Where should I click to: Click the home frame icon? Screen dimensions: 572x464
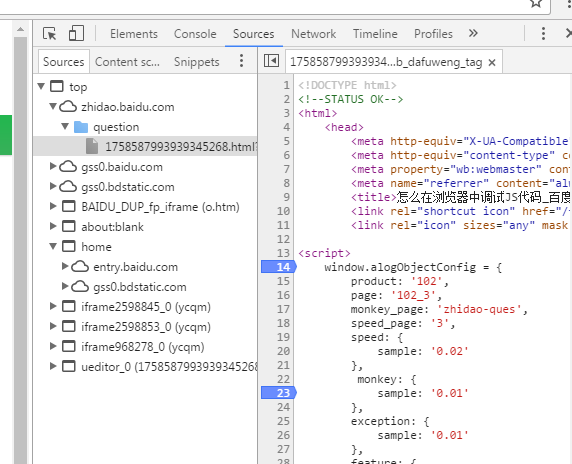click(x=69, y=247)
